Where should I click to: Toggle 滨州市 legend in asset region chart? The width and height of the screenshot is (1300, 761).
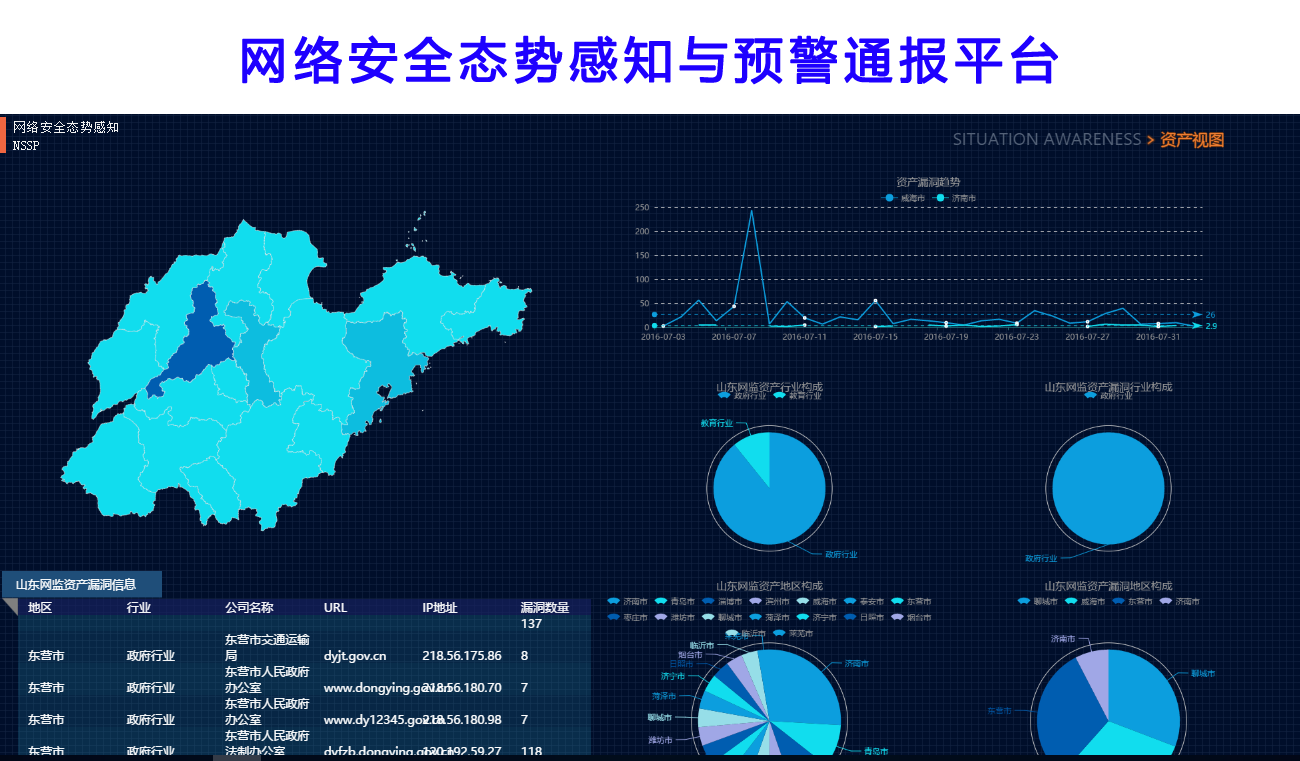[x=769, y=602]
